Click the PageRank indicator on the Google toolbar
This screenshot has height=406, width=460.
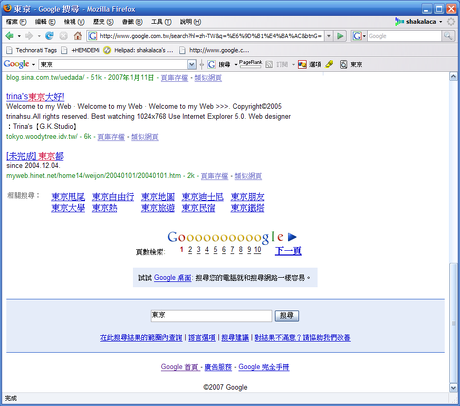click(x=250, y=64)
